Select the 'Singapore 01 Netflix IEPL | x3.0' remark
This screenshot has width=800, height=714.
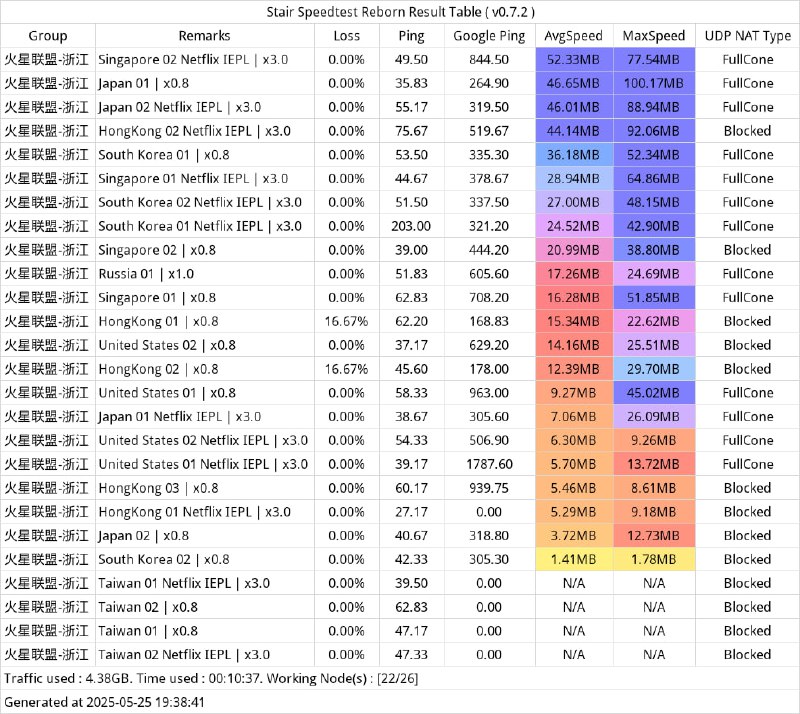tap(193, 179)
